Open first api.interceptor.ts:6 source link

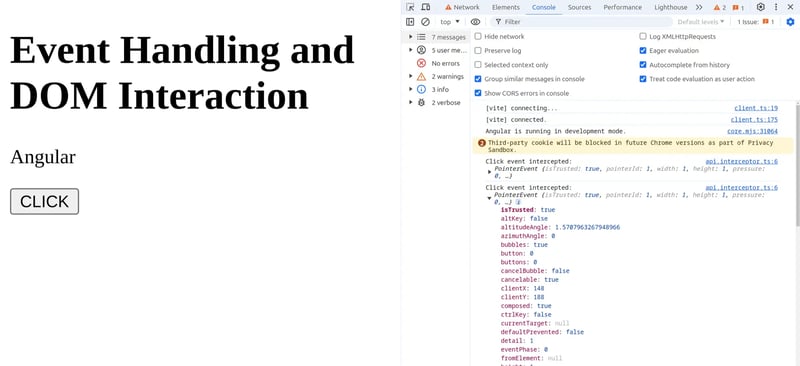[741, 161]
